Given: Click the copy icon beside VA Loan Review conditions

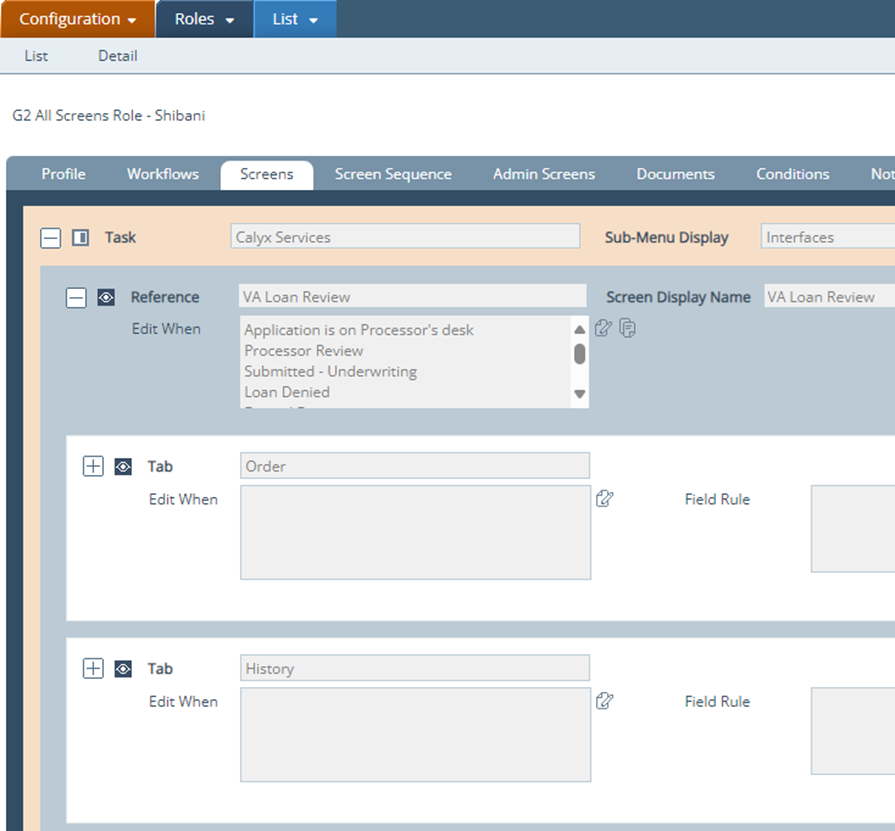Looking at the screenshot, I should click(x=627, y=328).
